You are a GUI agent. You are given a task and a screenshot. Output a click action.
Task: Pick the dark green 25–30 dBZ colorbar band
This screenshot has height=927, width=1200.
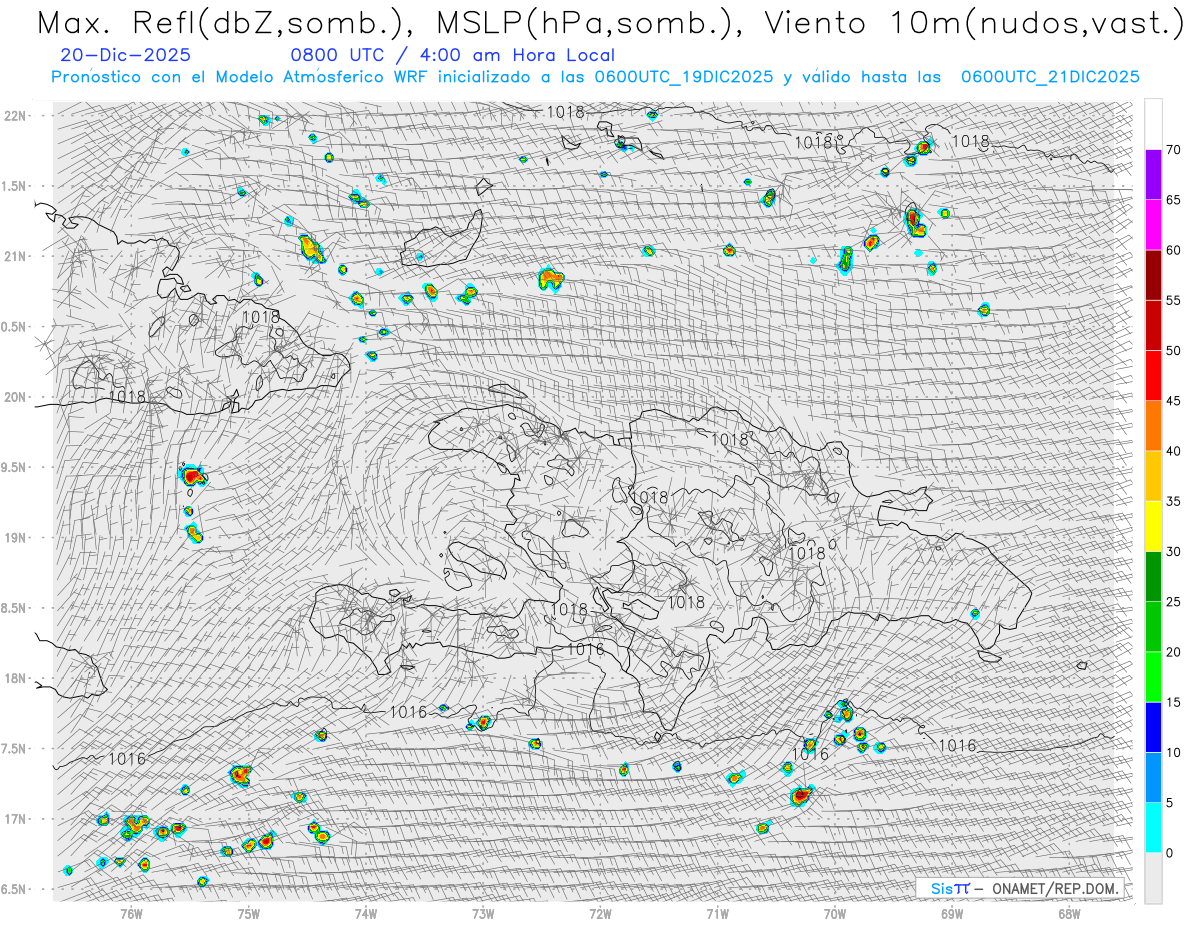click(x=1153, y=577)
